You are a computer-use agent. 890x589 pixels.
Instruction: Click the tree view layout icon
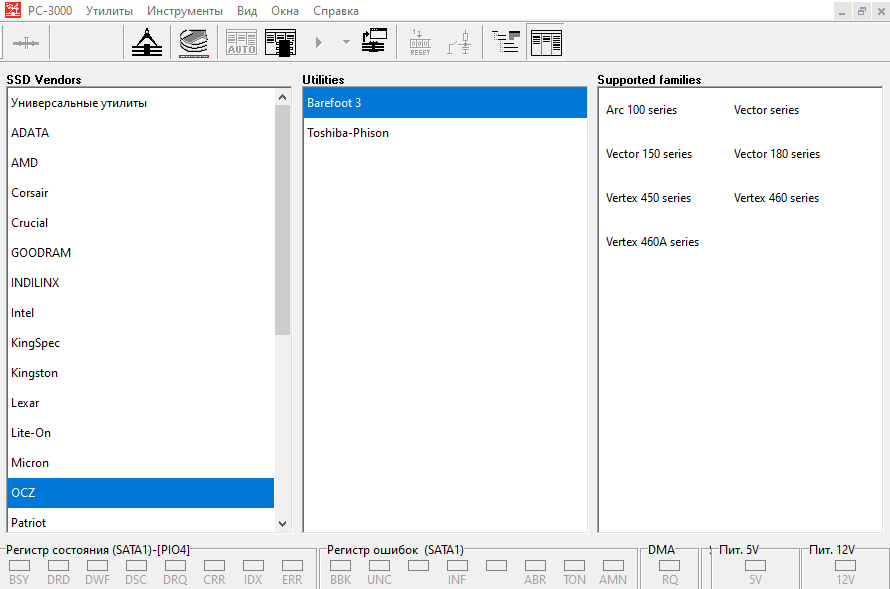point(506,42)
